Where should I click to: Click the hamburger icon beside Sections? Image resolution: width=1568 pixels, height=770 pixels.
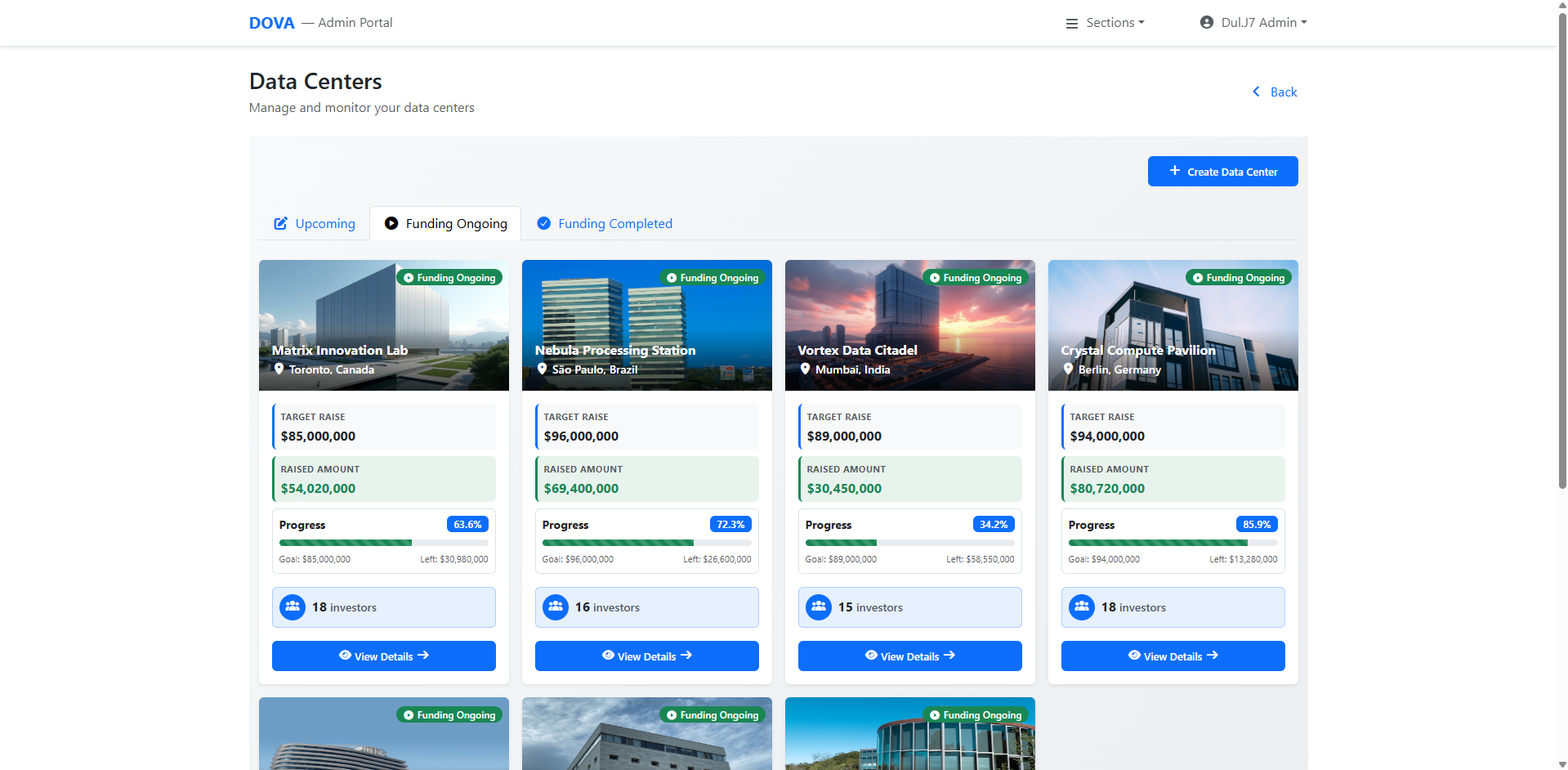point(1072,23)
